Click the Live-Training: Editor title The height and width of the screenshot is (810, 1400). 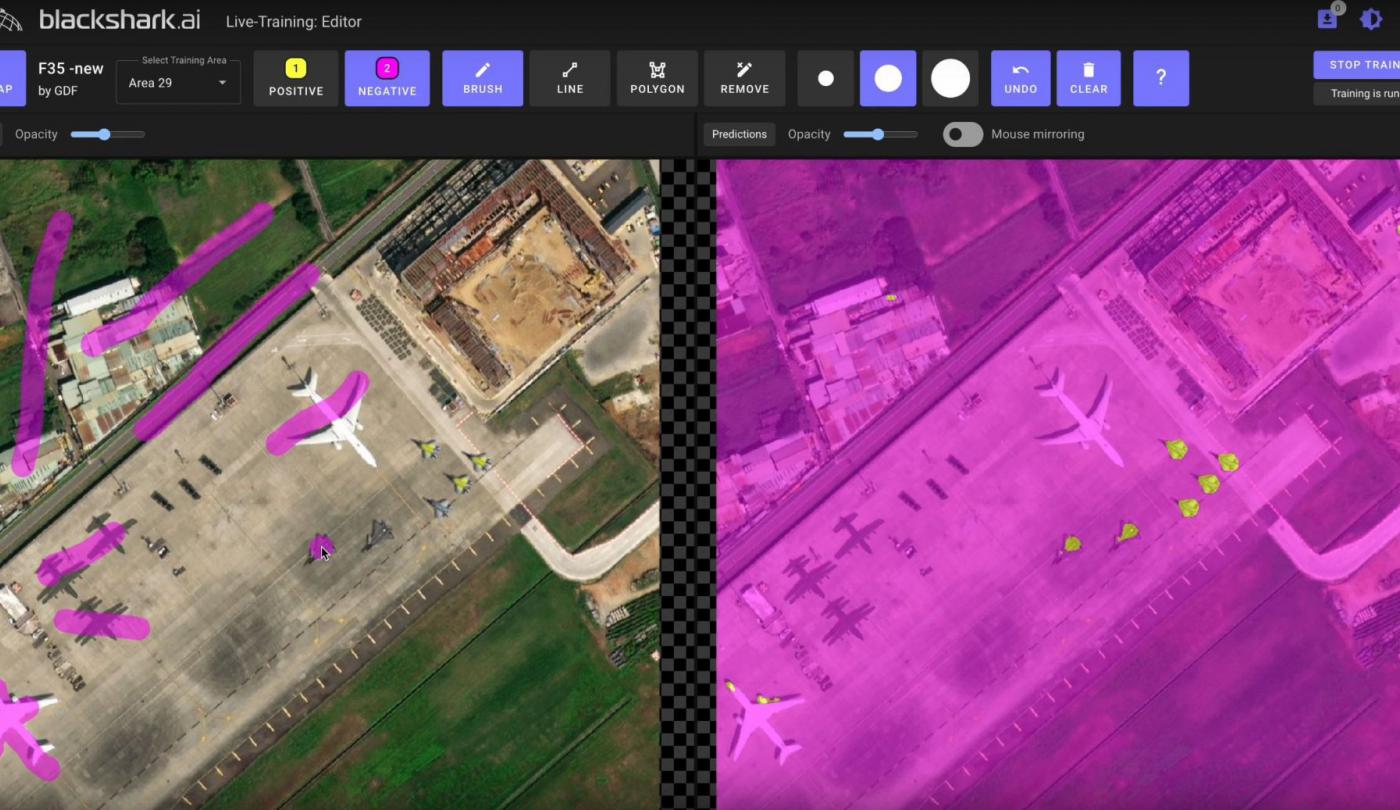pyautogui.click(x=294, y=21)
